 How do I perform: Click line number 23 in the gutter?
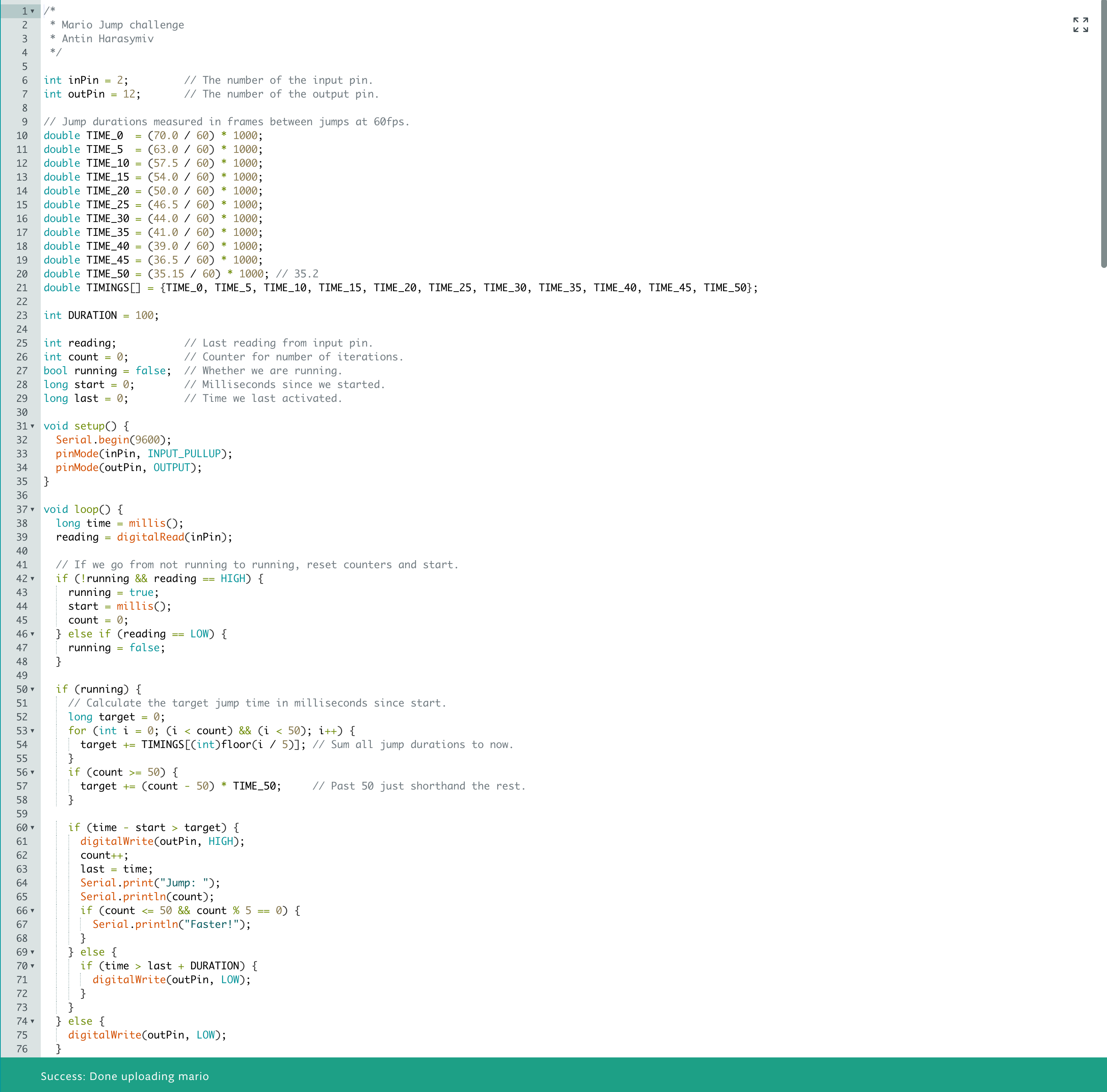[x=22, y=315]
